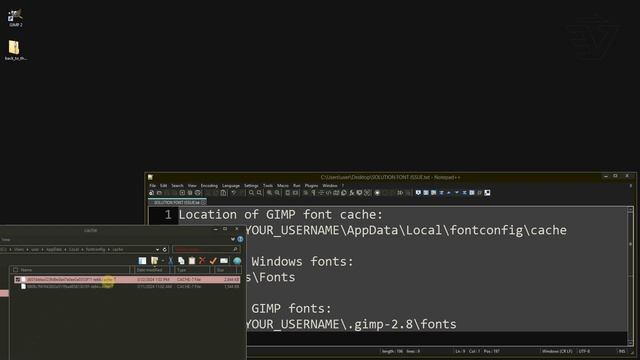Image resolution: width=640 pixels, height=360 pixels.
Task: Click the Zoom In icon in Notepad++ toolbar
Action: tap(269, 193)
